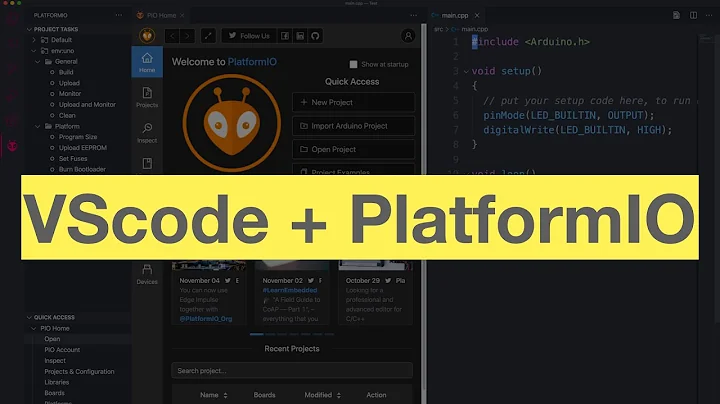Go back with the left arrow
This screenshot has width=720, height=404.
coord(172,36)
